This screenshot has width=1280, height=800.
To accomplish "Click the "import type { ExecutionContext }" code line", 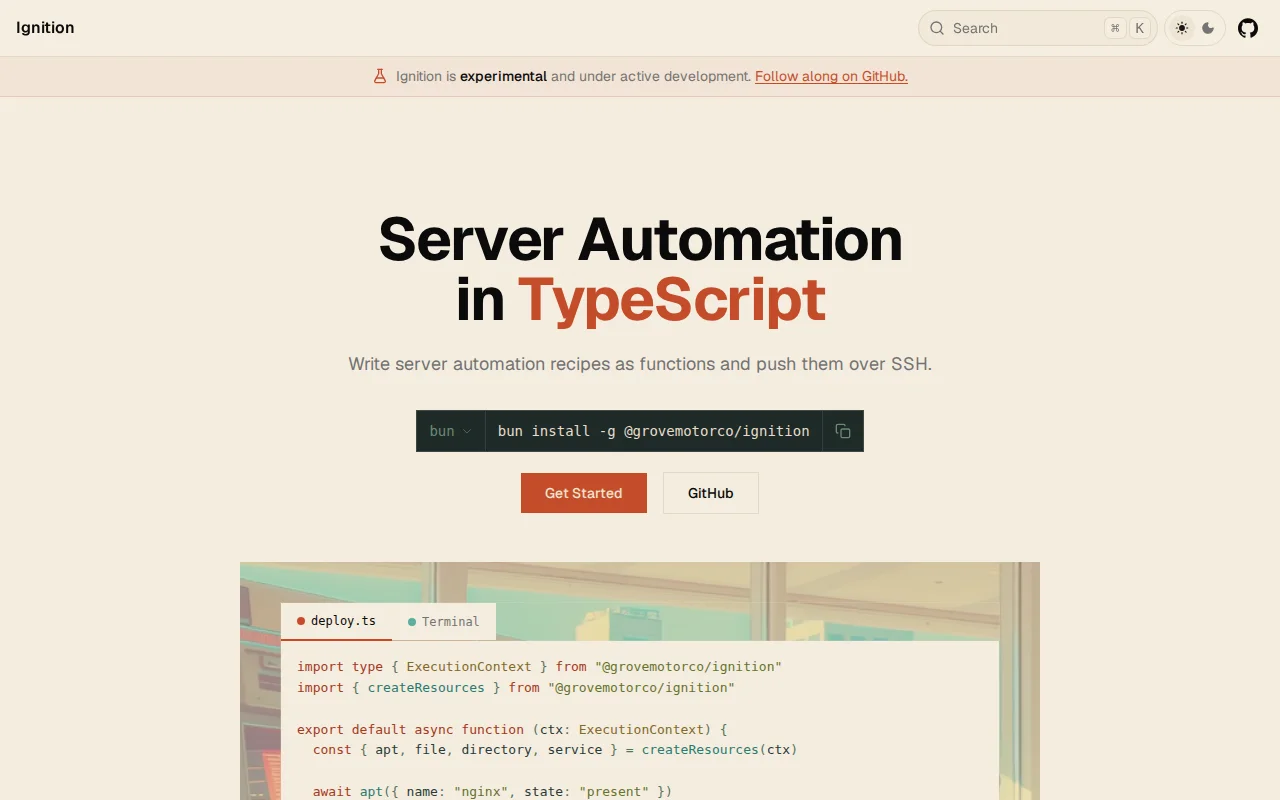I will pos(539,666).
